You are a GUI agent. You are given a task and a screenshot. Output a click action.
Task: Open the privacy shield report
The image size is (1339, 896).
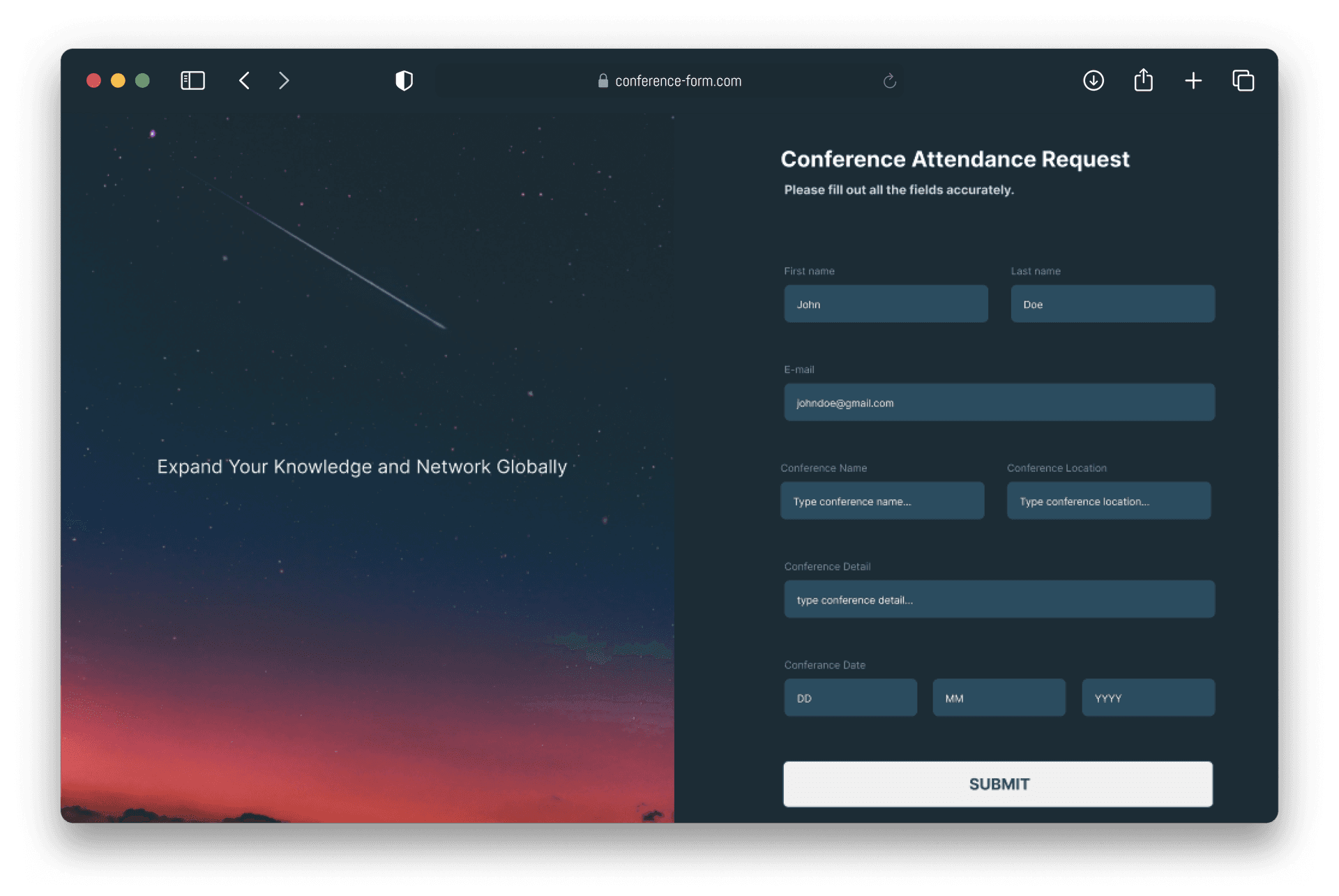pyautogui.click(x=404, y=81)
